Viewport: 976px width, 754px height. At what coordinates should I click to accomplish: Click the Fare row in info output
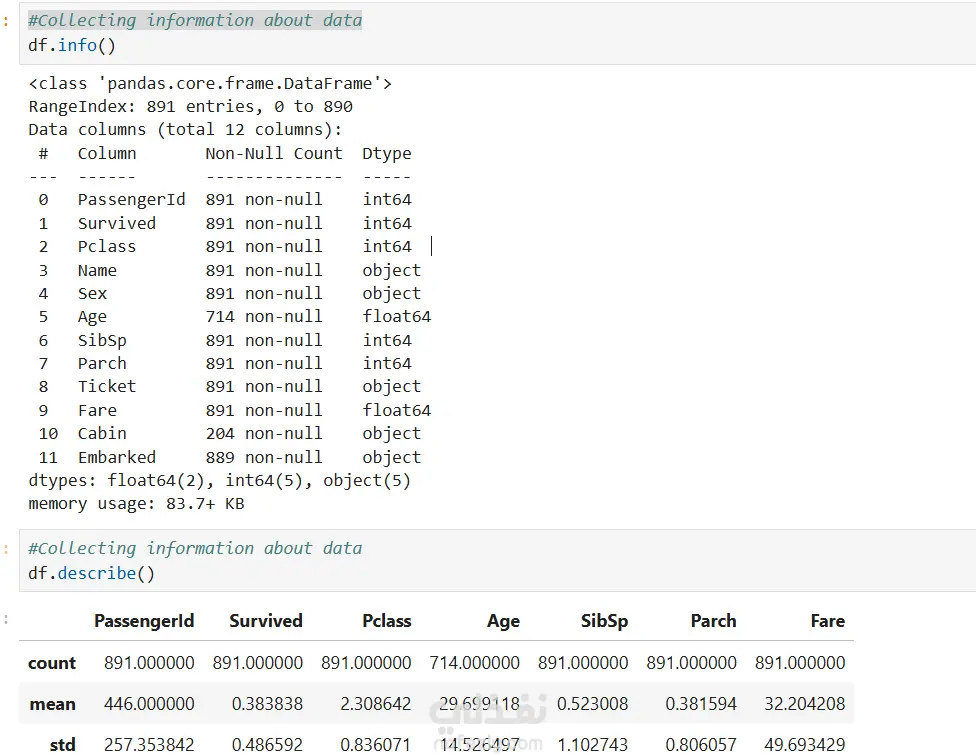click(235, 411)
